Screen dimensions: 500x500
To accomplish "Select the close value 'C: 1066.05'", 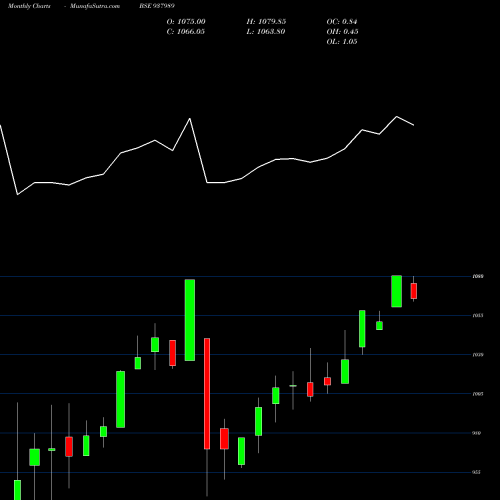I will [x=185, y=32].
